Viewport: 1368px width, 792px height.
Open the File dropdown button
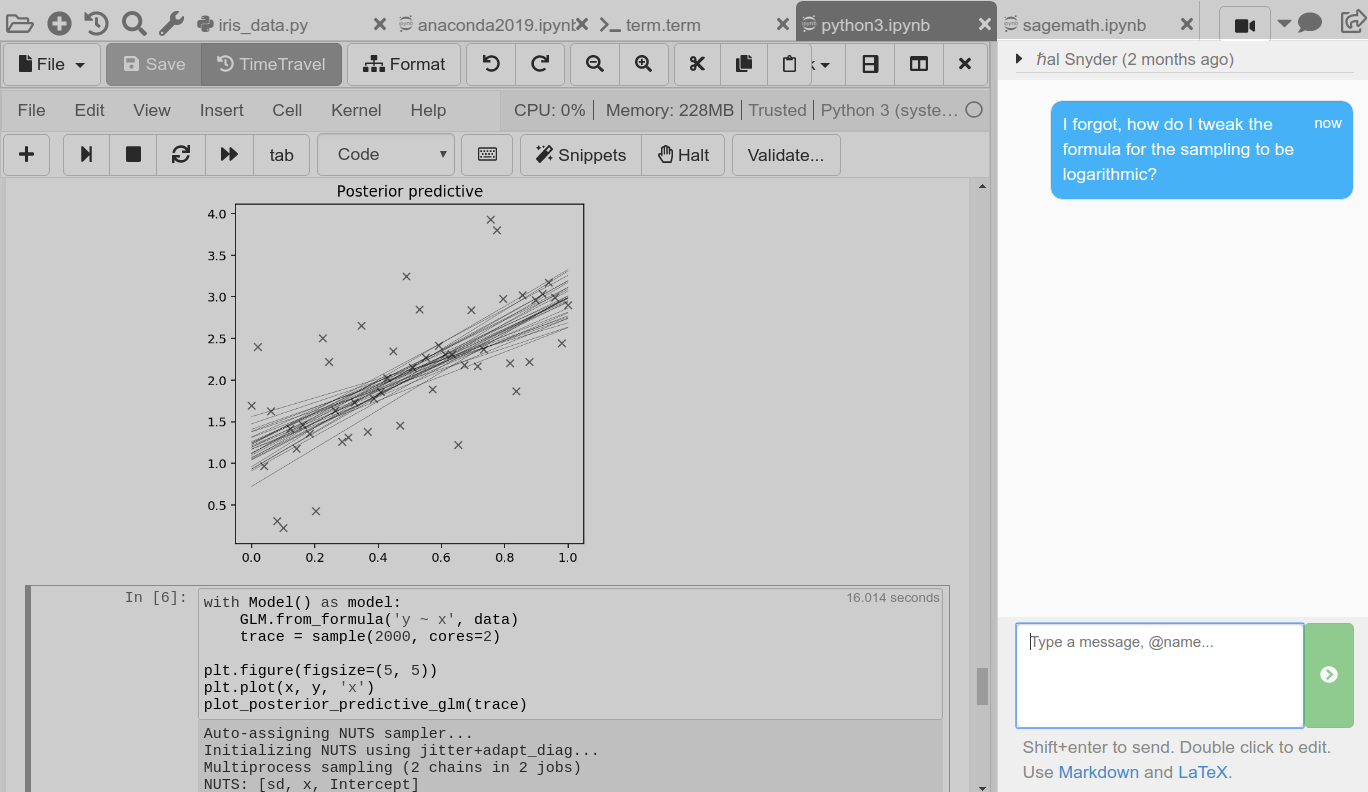tap(52, 64)
